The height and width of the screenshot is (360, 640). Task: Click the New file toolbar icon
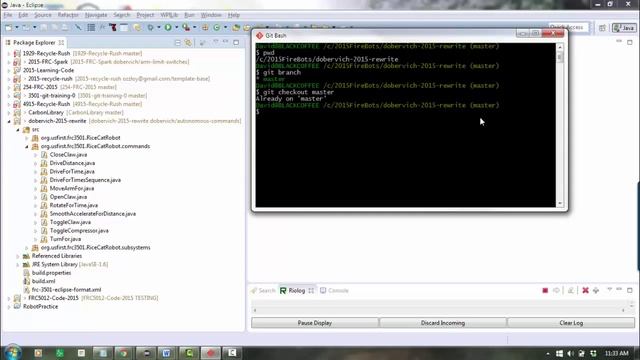(x=8, y=27)
